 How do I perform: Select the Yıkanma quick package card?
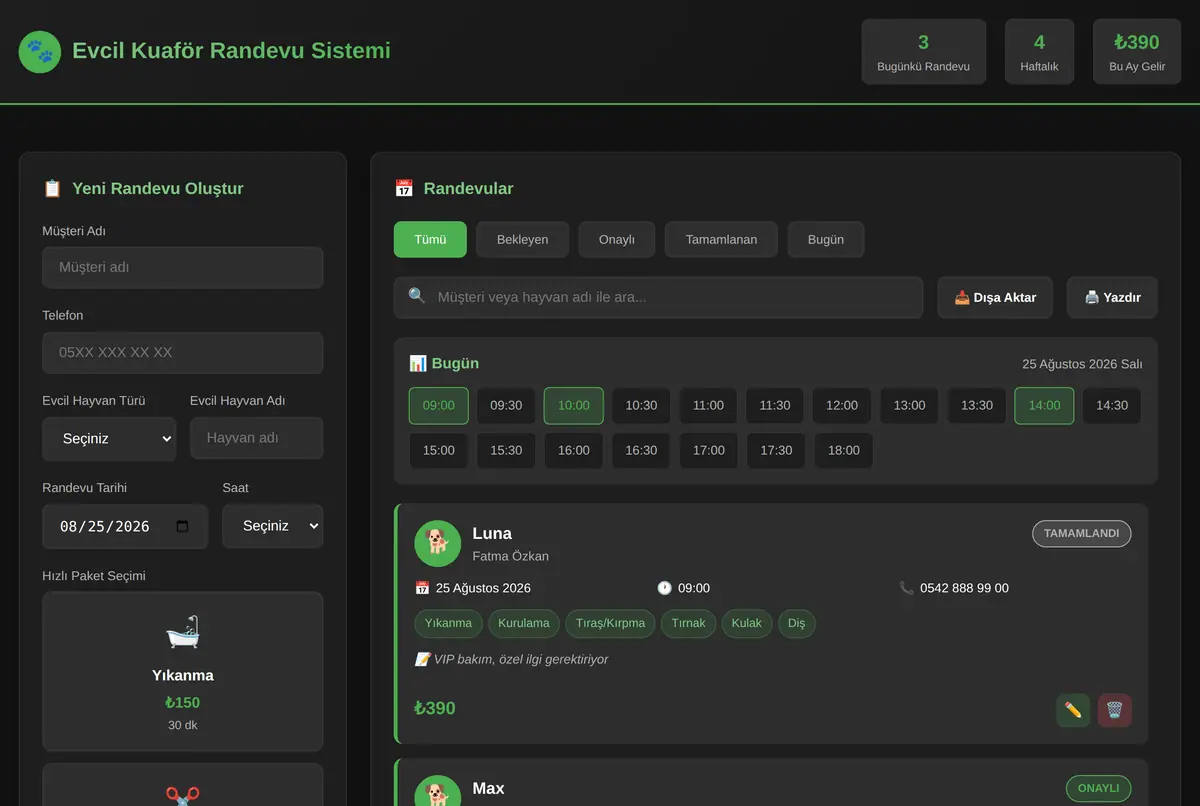(182, 671)
